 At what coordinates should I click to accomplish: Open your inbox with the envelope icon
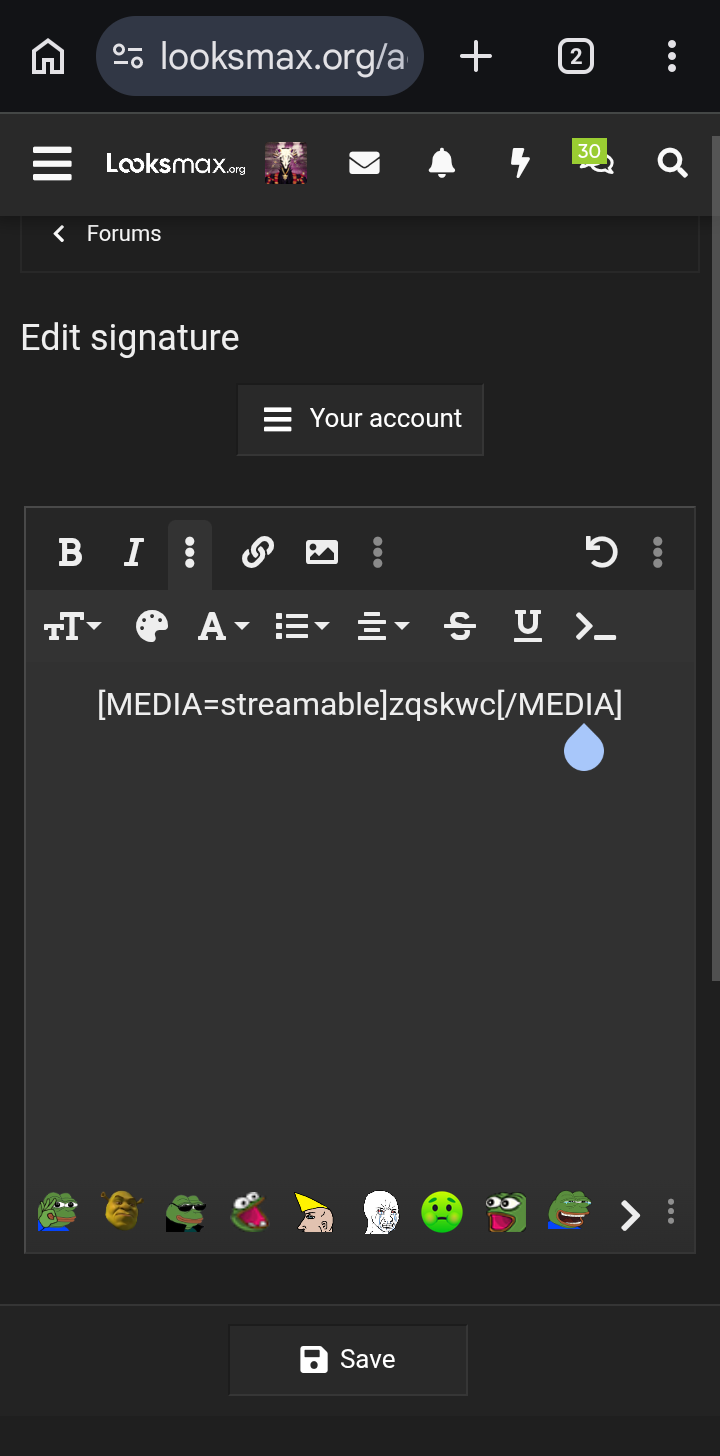pyautogui.click(x=364, y=162)
